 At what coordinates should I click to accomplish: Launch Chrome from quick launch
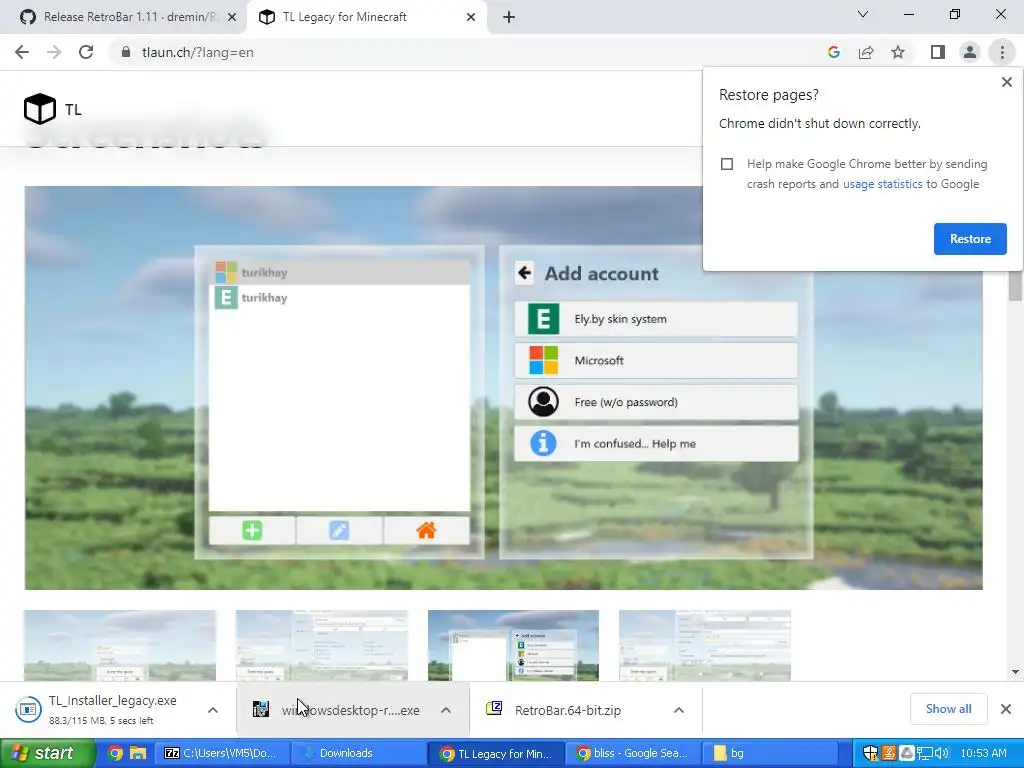(115, 754)
